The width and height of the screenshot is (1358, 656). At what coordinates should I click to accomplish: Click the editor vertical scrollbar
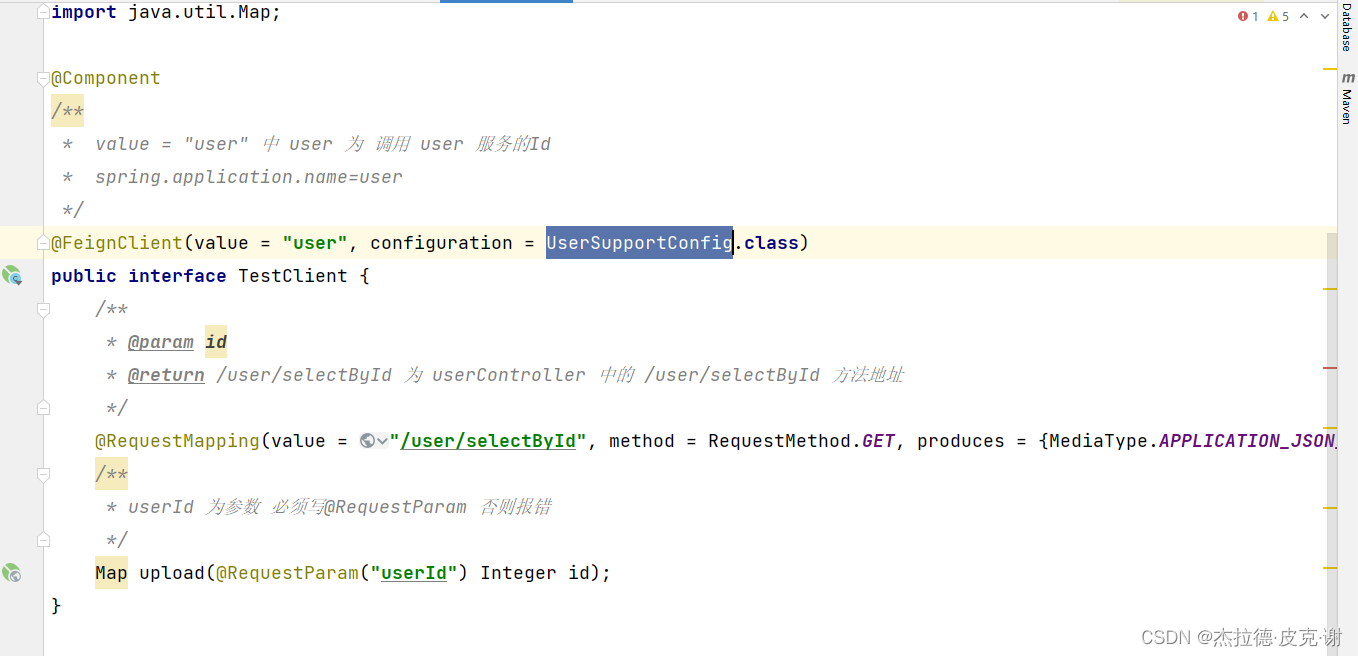(1331, 400)
